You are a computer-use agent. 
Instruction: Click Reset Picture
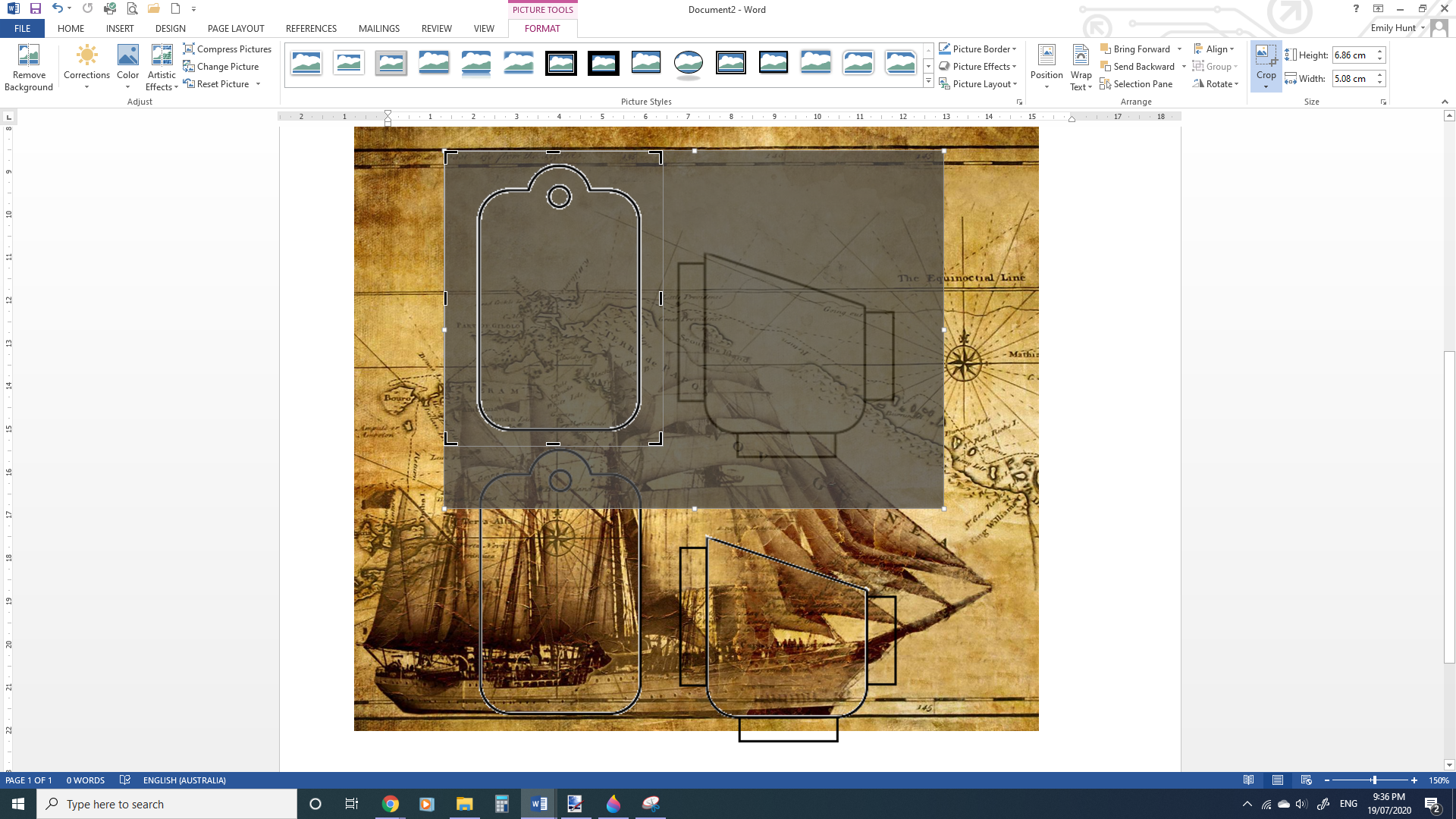click(218, 83)
